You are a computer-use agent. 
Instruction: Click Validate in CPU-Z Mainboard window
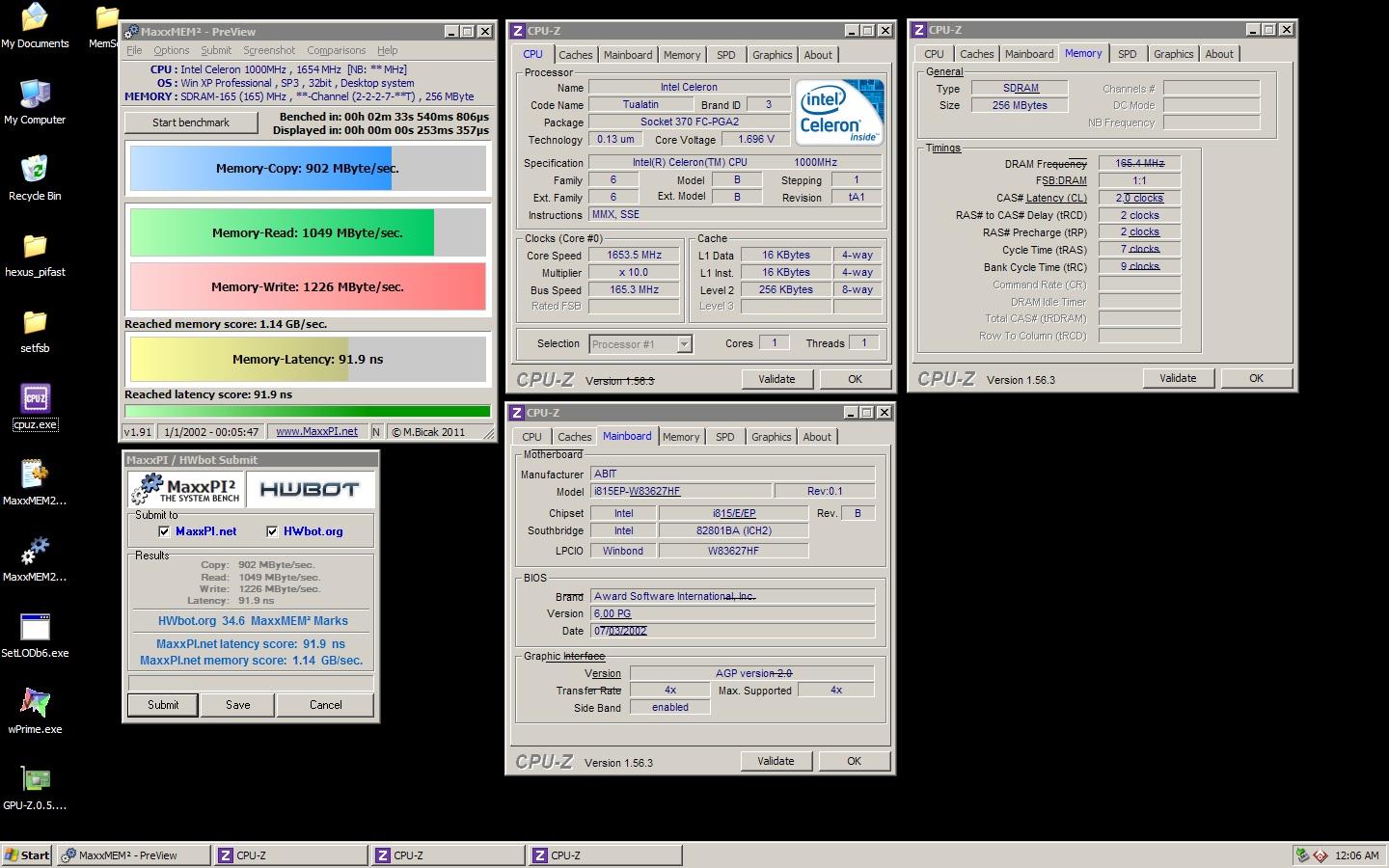click(x=776, y=761)
